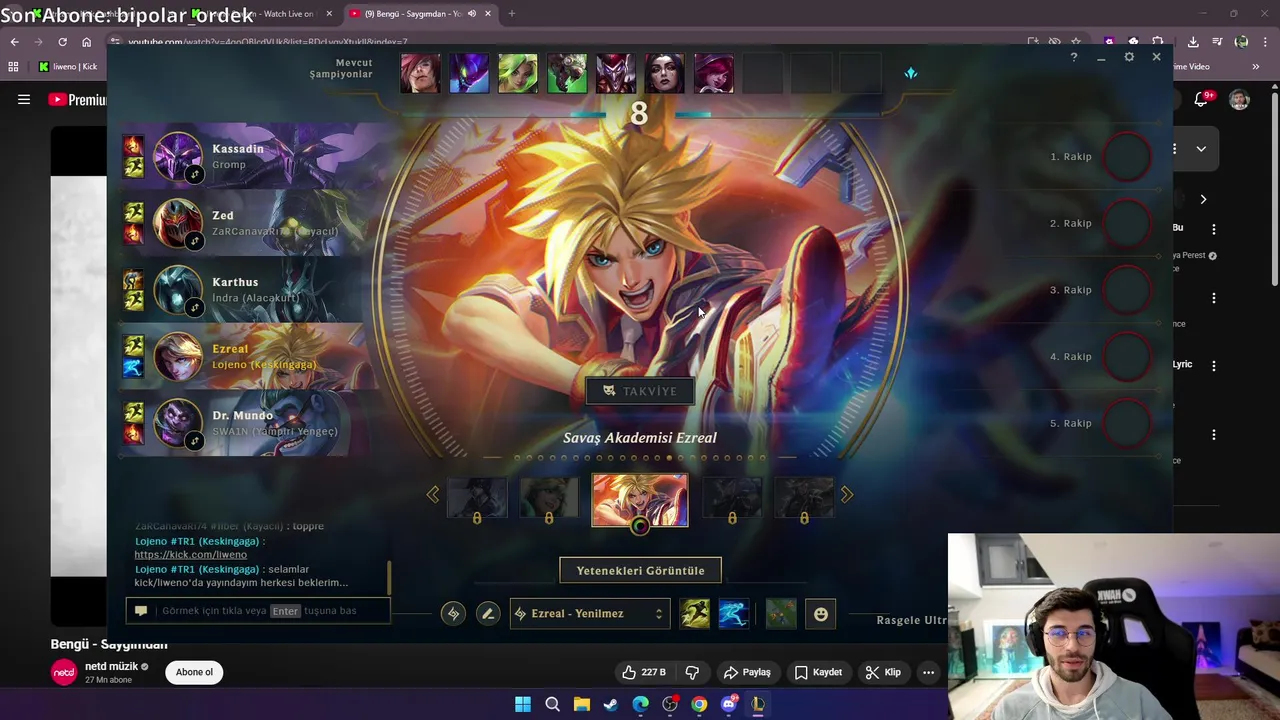Viewport: 1280px width, 720px height.
Task: Request champion swap on Dr. Mundo's portrait
Action: [195, 441]
